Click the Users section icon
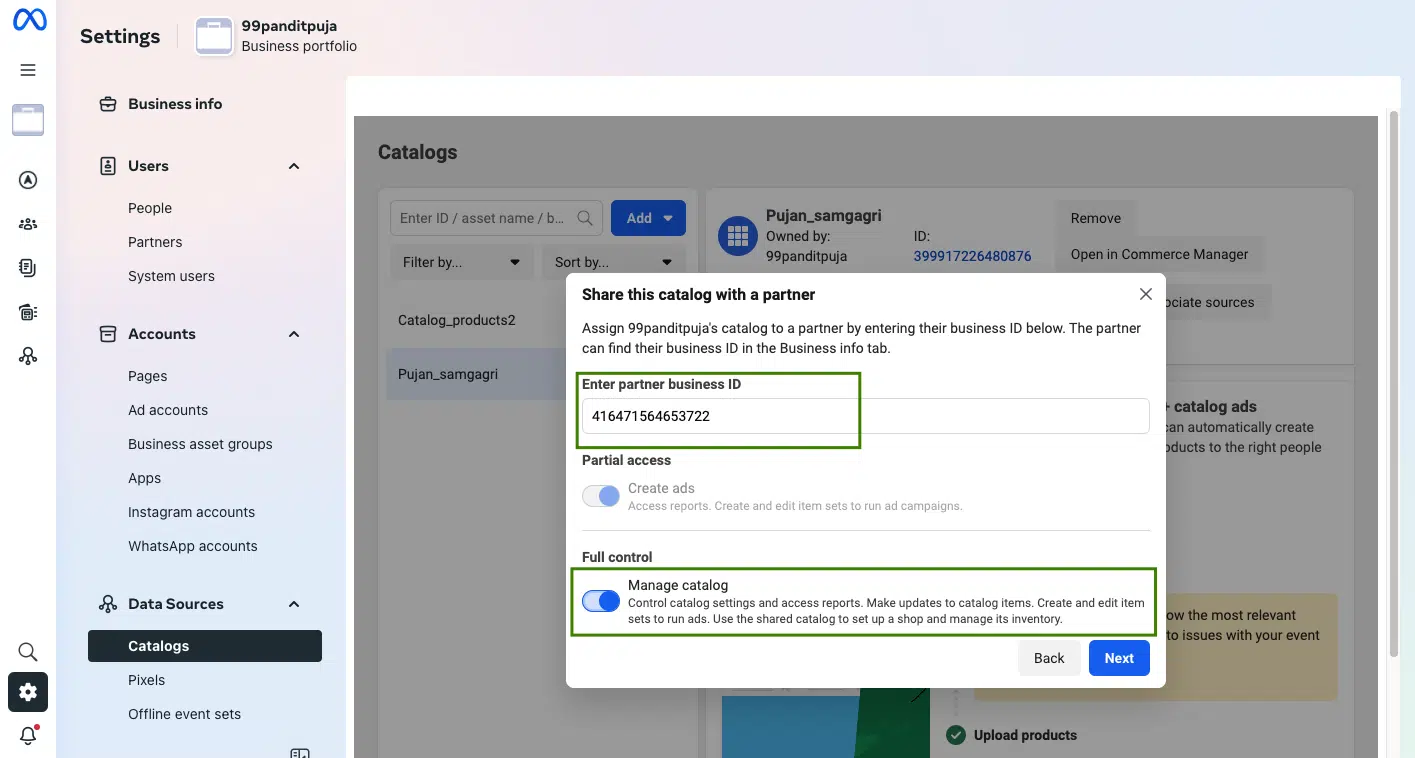Image resolution: width=1415 pixels, height=758 pixels. point(108,166)
